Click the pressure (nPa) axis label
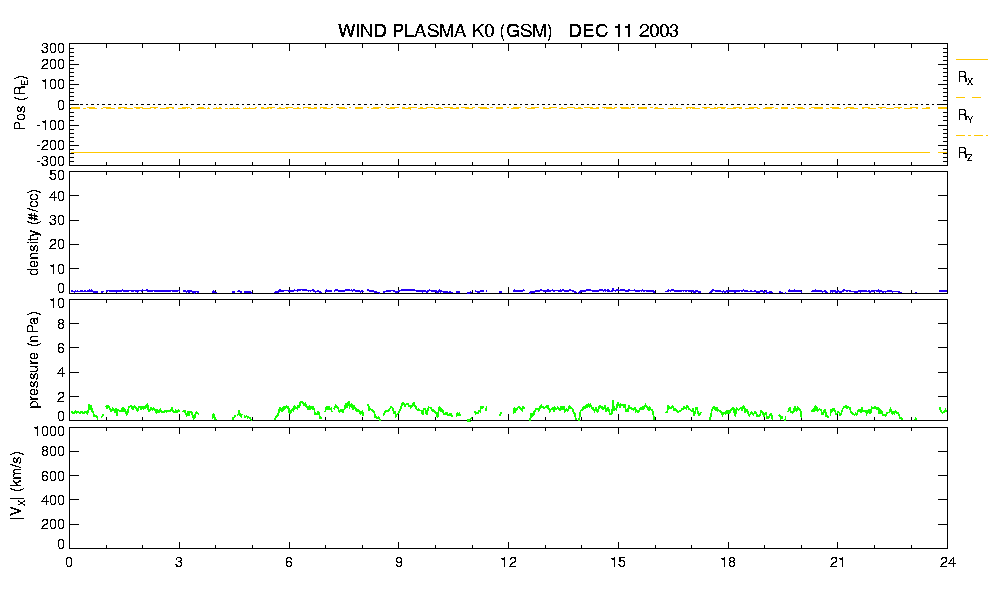This screenshot has width=993, height=600. pos(34,360)
